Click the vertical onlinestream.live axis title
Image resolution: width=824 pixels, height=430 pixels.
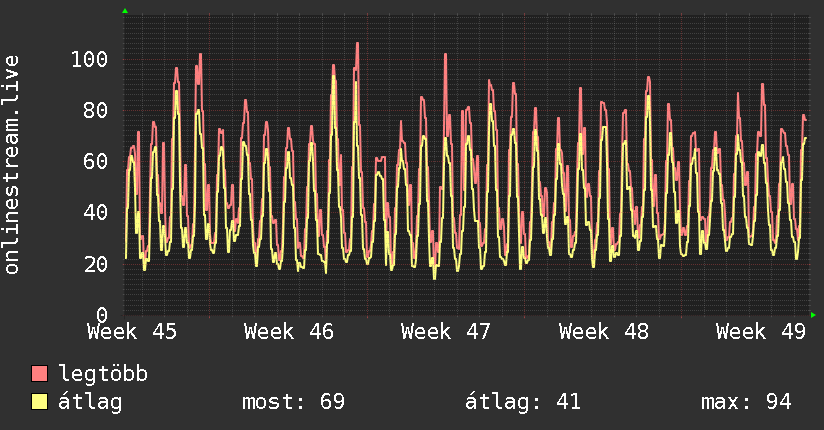pyautogui.click(x=12, y=165)
